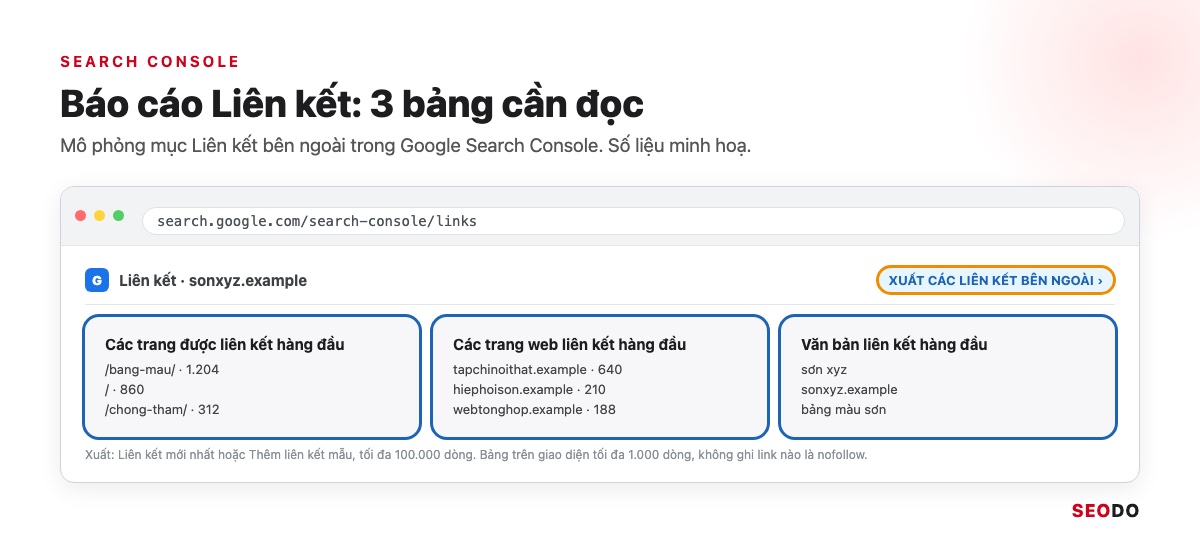Select the '/ · 860' row

[124, 390]
